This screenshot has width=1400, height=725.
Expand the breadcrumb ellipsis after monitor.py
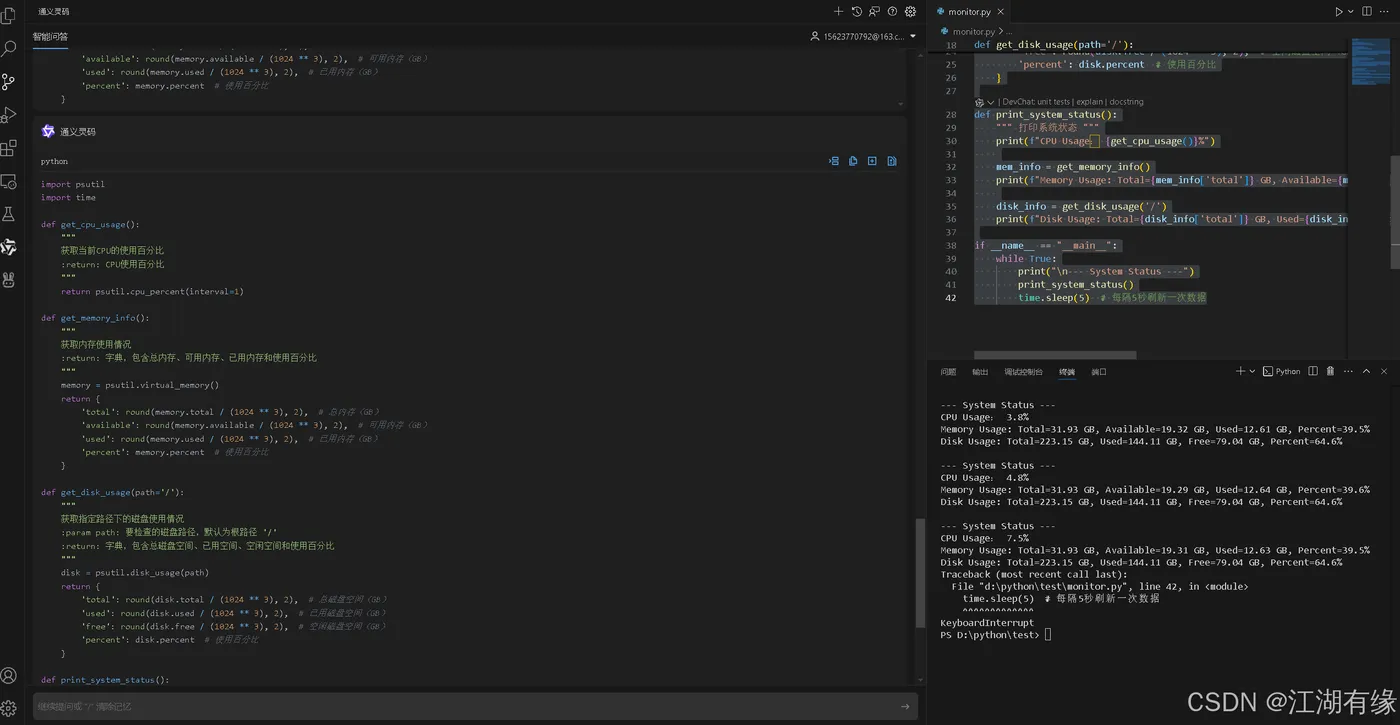1010,32
